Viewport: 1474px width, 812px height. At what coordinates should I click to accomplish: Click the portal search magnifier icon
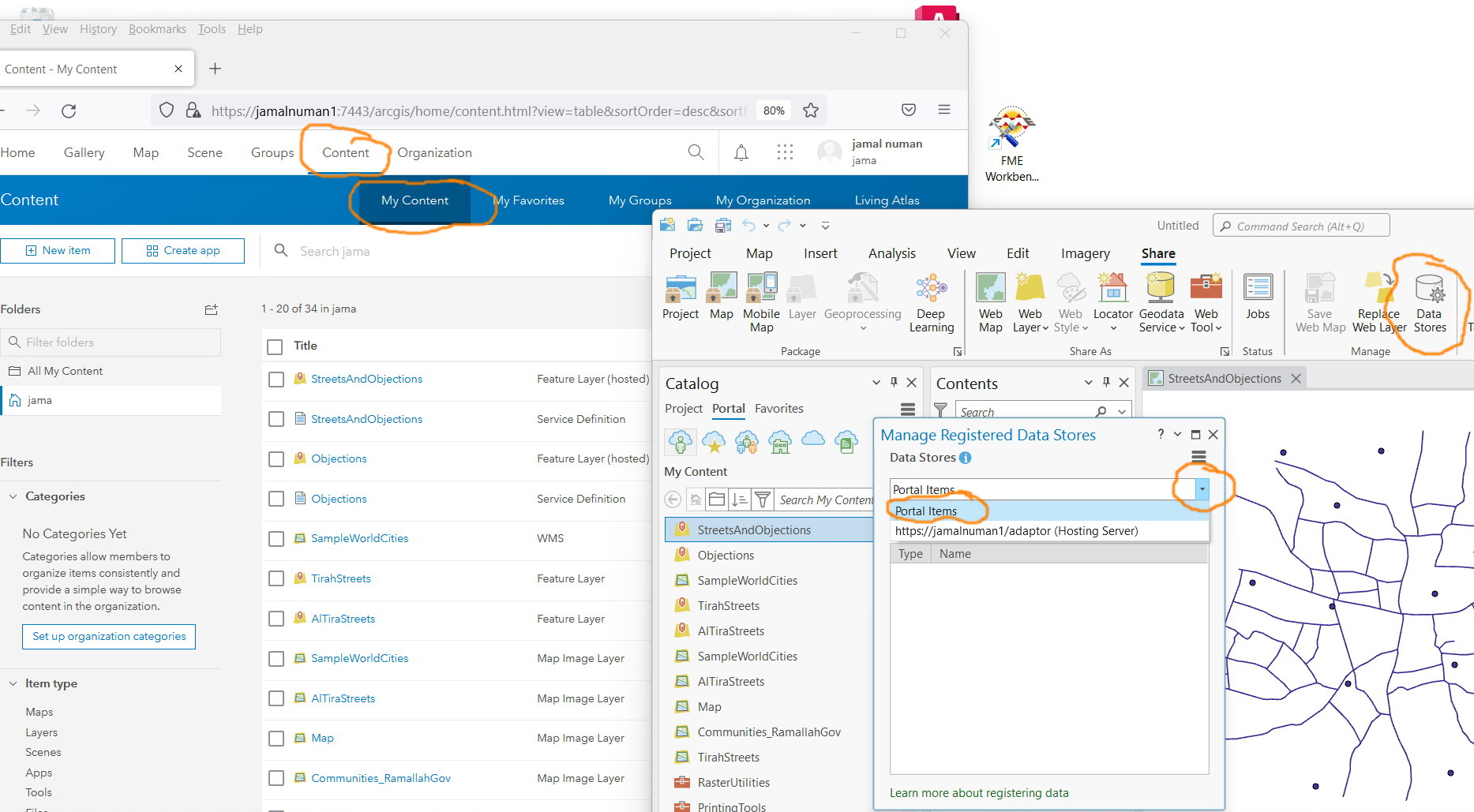[696, 152]
